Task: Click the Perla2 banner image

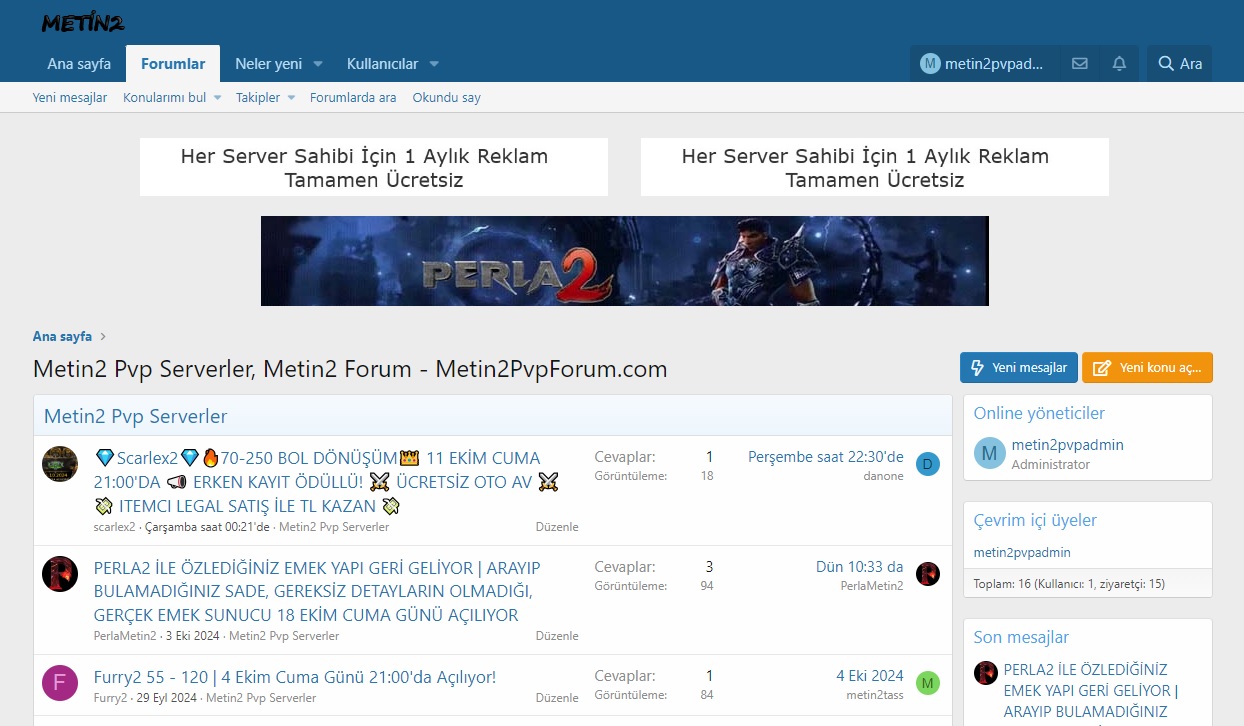Action: (x=624, y=261)
